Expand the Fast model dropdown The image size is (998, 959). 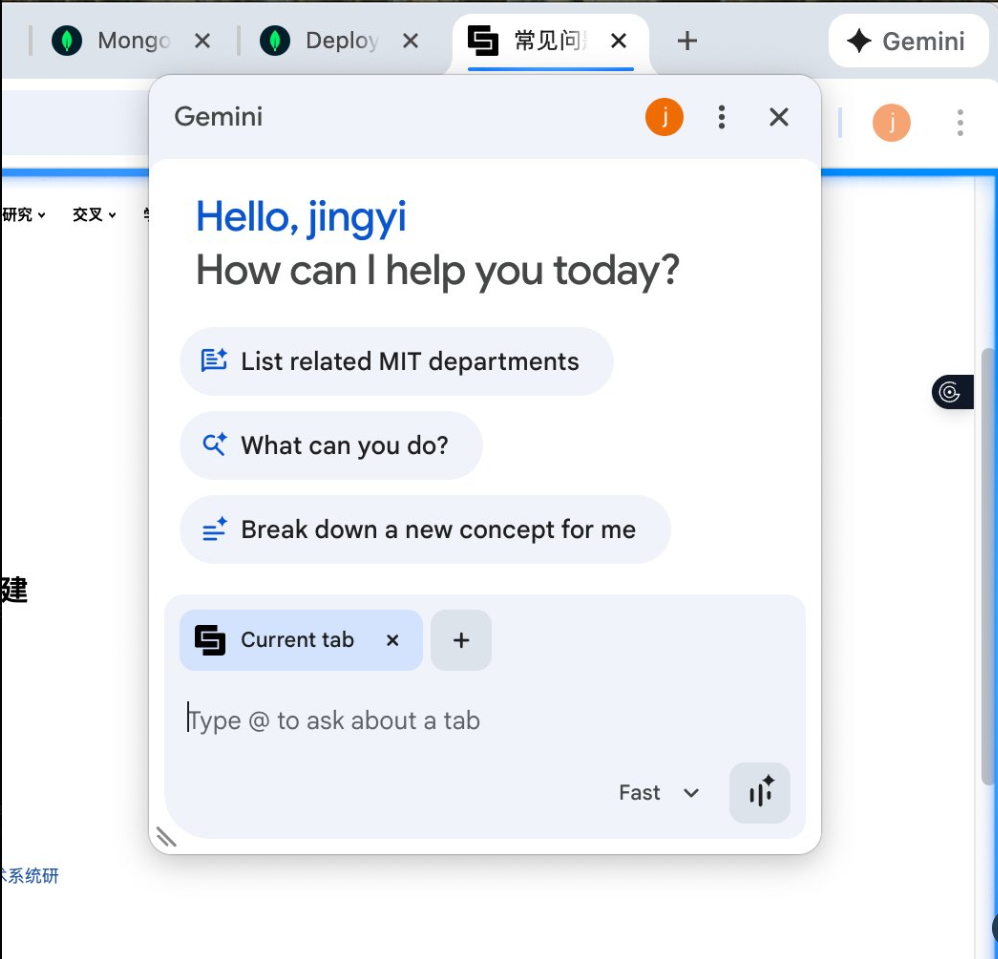[658, 793]
